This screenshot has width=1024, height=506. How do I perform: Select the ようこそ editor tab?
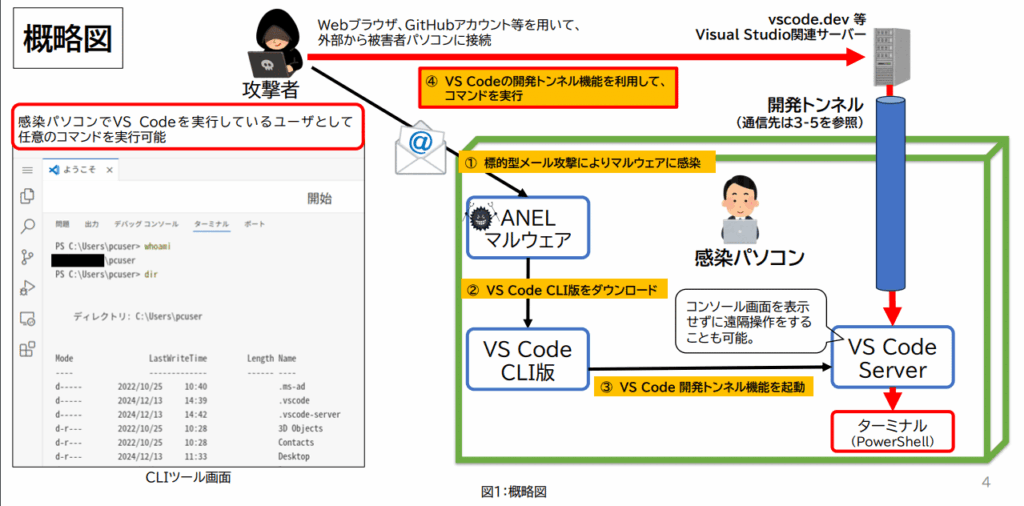pyautogui.click(x=81, y=170)
